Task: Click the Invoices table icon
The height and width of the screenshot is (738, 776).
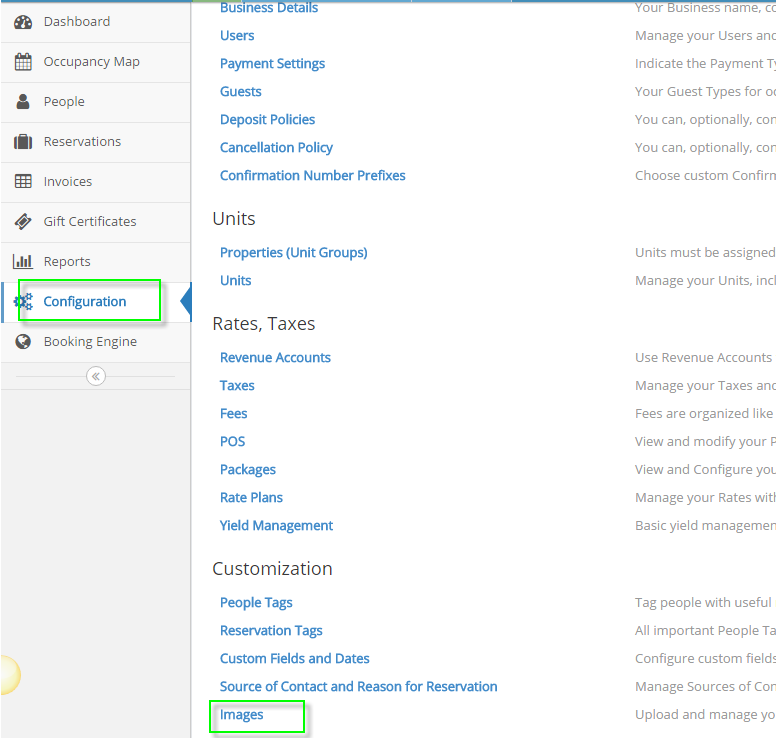Action: click(23, 182)
